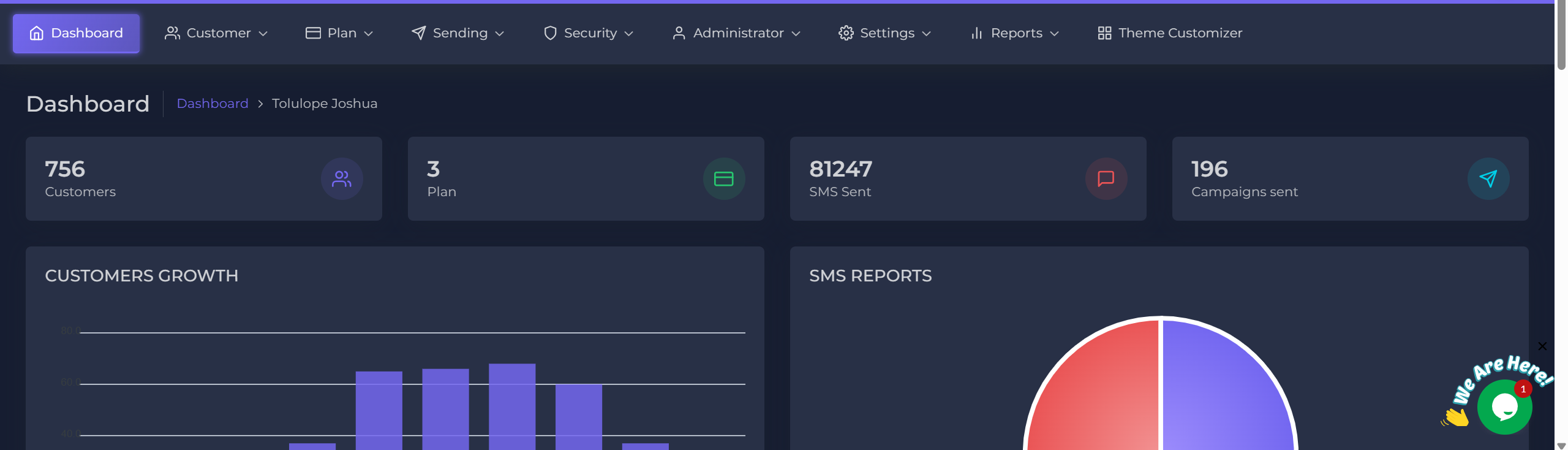Click the Theme Customizer grid icon
The height and width of the screenshot is (450, 1568).
(x=1104, y=33)
